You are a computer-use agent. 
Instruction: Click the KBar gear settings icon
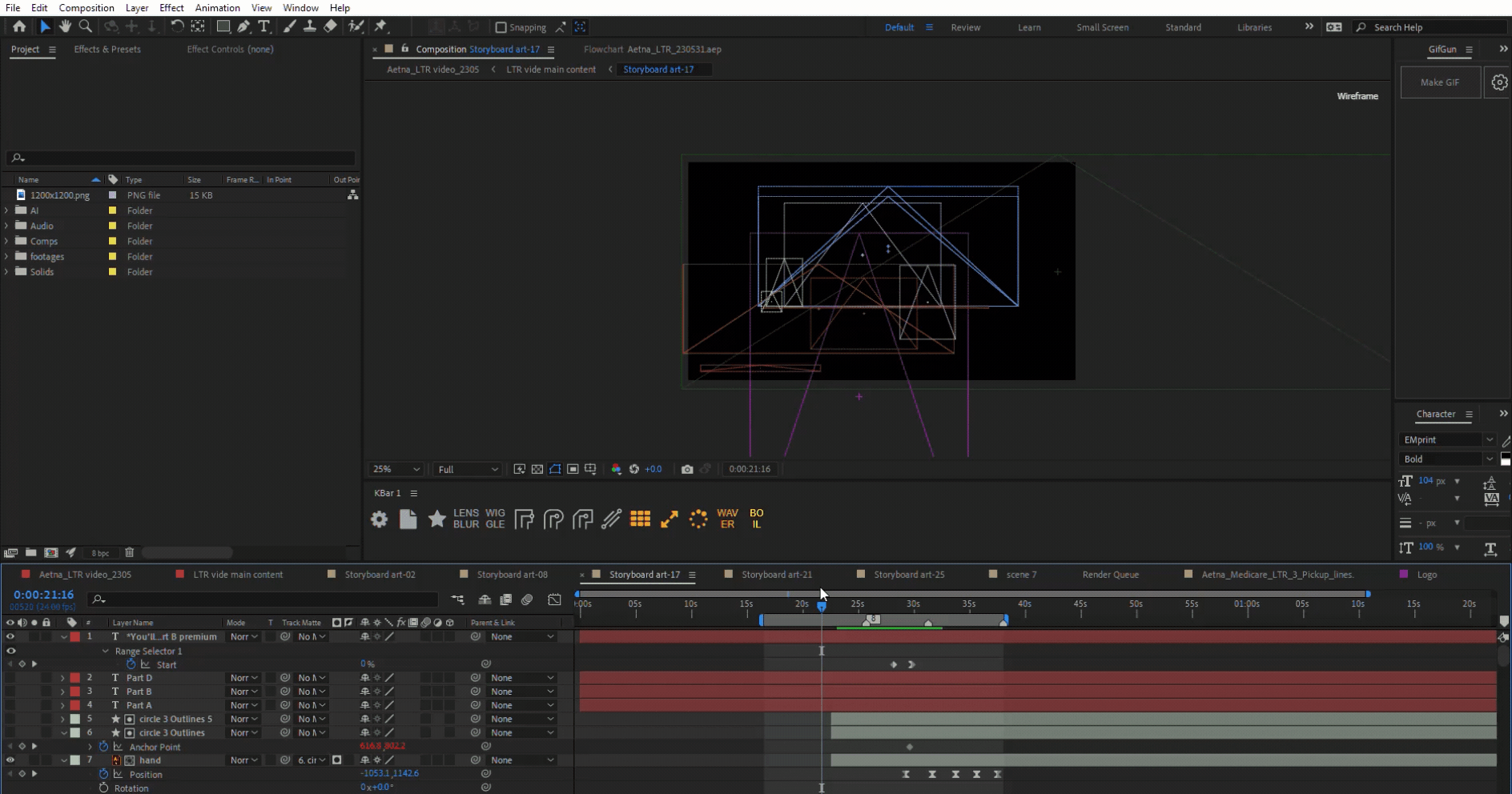(379, 519)
